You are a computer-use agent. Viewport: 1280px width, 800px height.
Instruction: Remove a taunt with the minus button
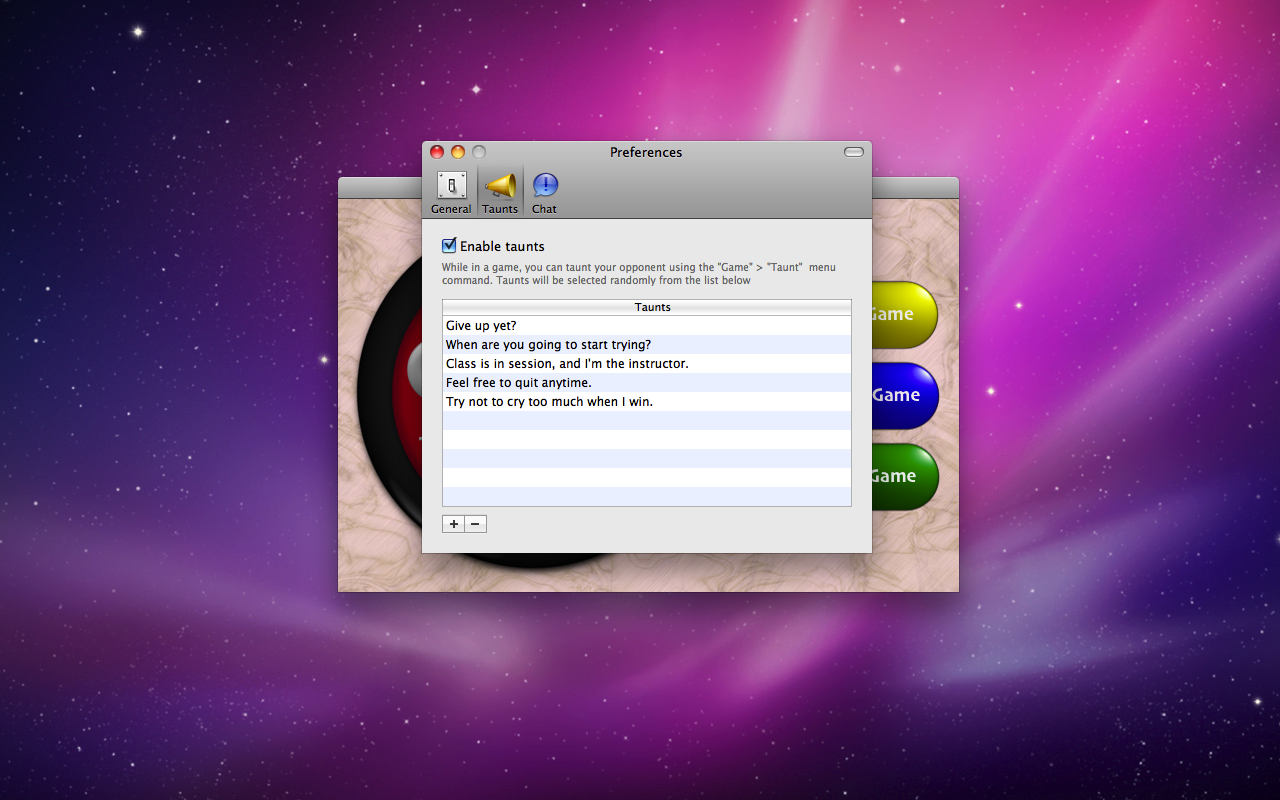pos(476,524)
